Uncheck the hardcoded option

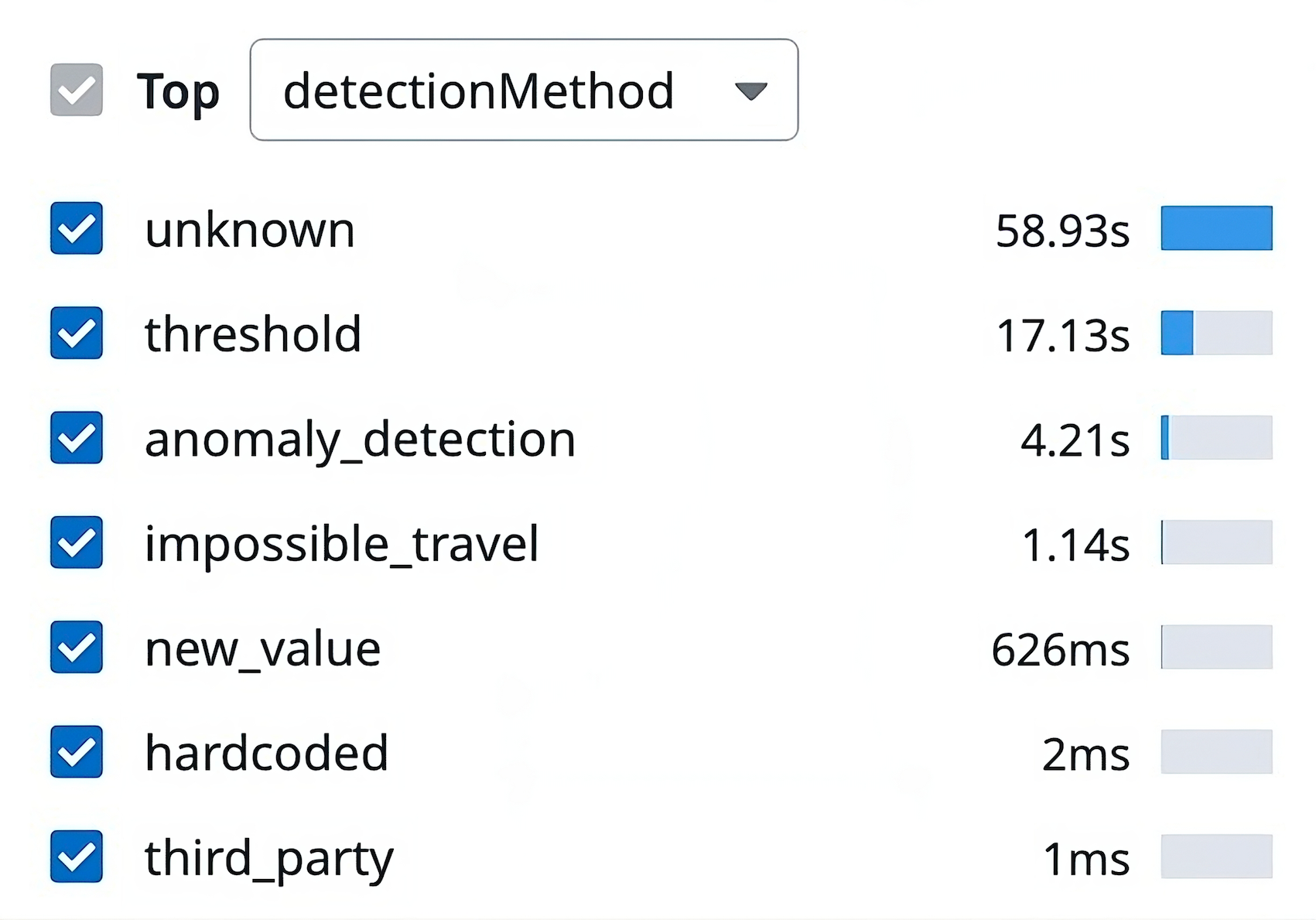(x=75, y=752)
